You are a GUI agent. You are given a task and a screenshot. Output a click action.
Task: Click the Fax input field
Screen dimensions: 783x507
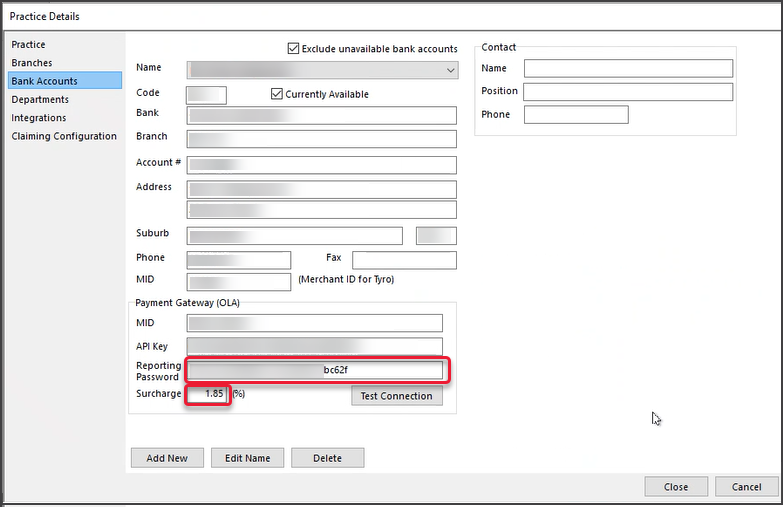tap(404, 260)
